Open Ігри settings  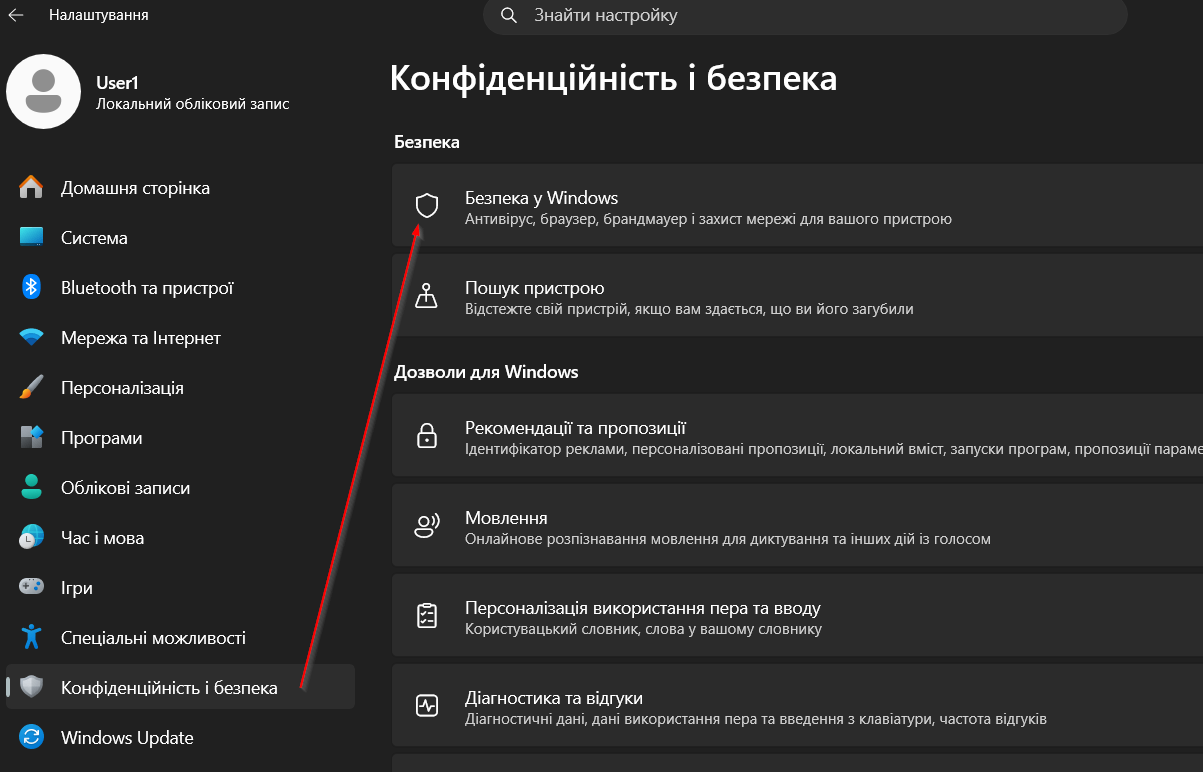(x=180, y=588)
